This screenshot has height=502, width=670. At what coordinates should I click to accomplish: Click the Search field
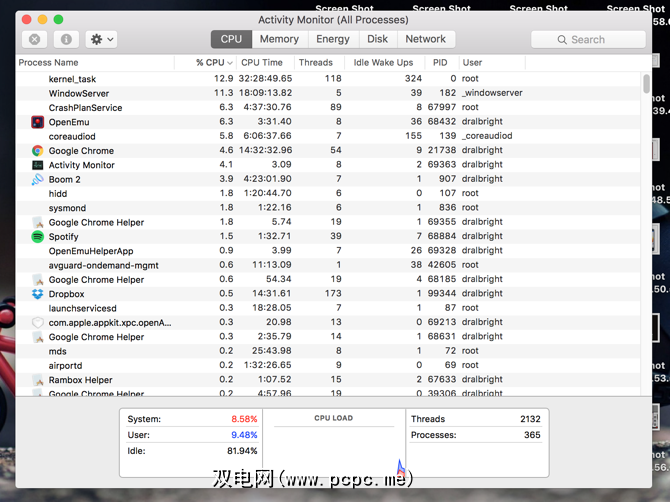[588, 39]
